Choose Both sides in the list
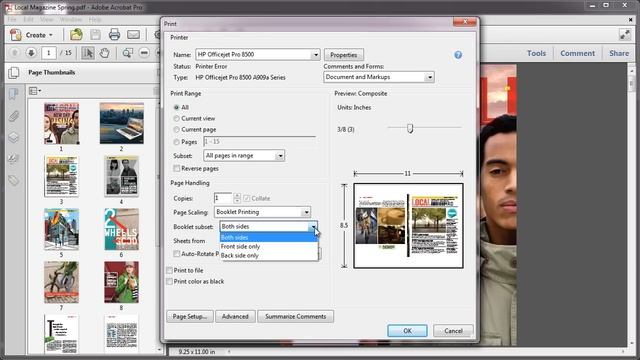Image resolution: width=640 pixels, height=360 pixels. (x=269, y=237)
